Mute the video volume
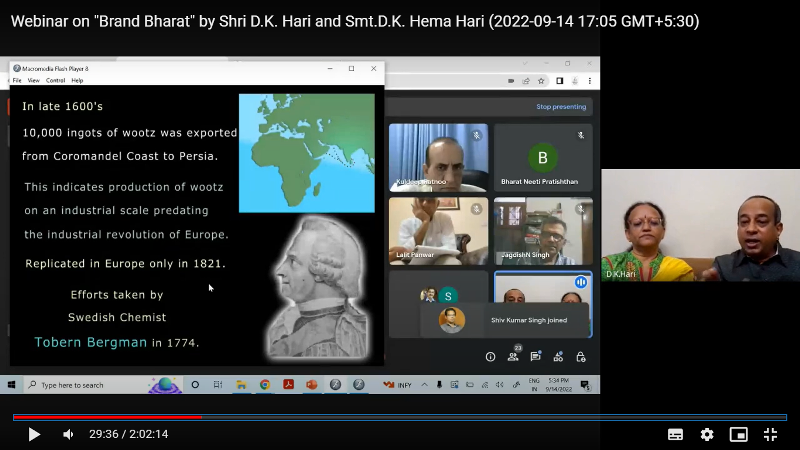 [x=68, y=434]
